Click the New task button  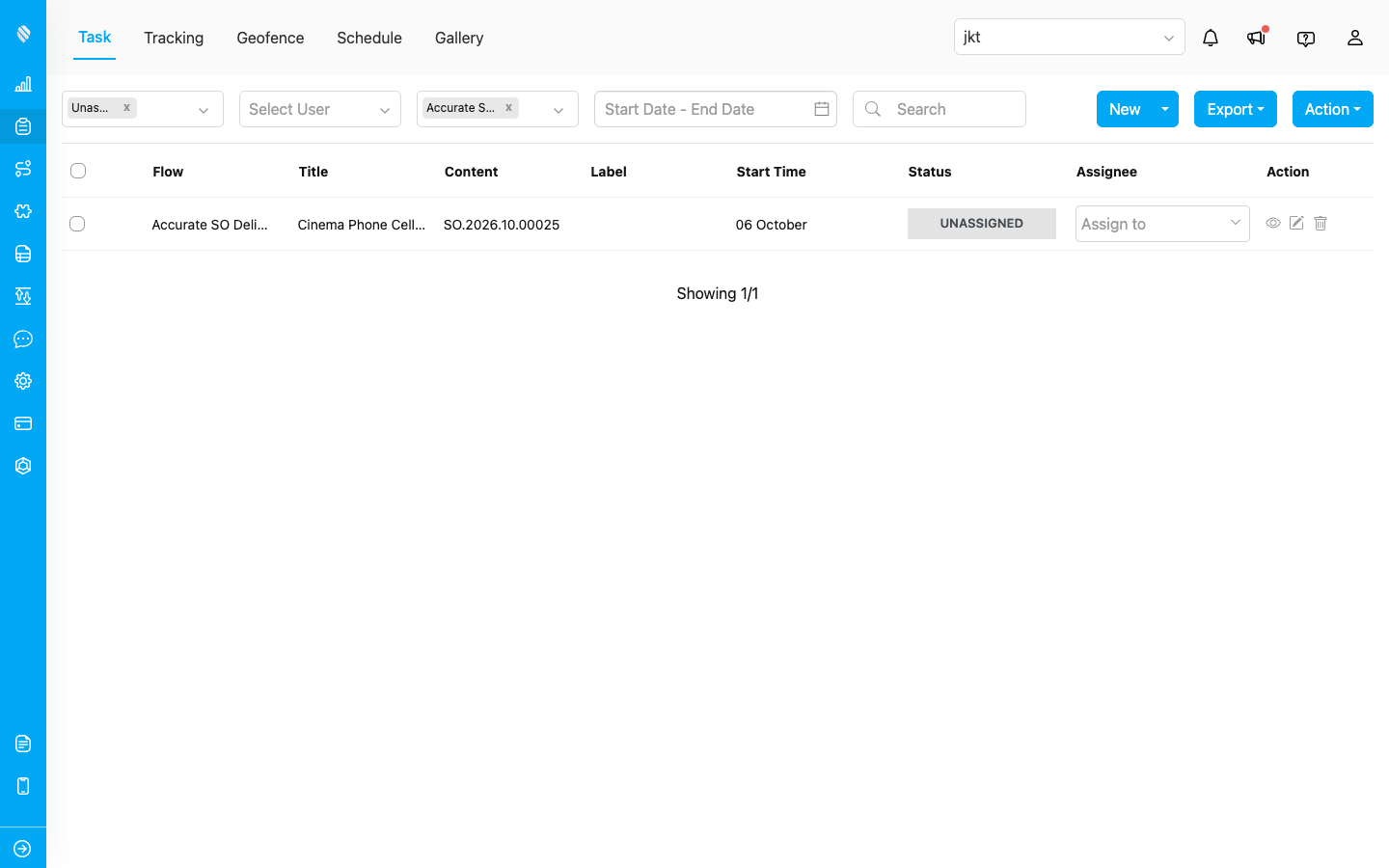coord(1125,109)
